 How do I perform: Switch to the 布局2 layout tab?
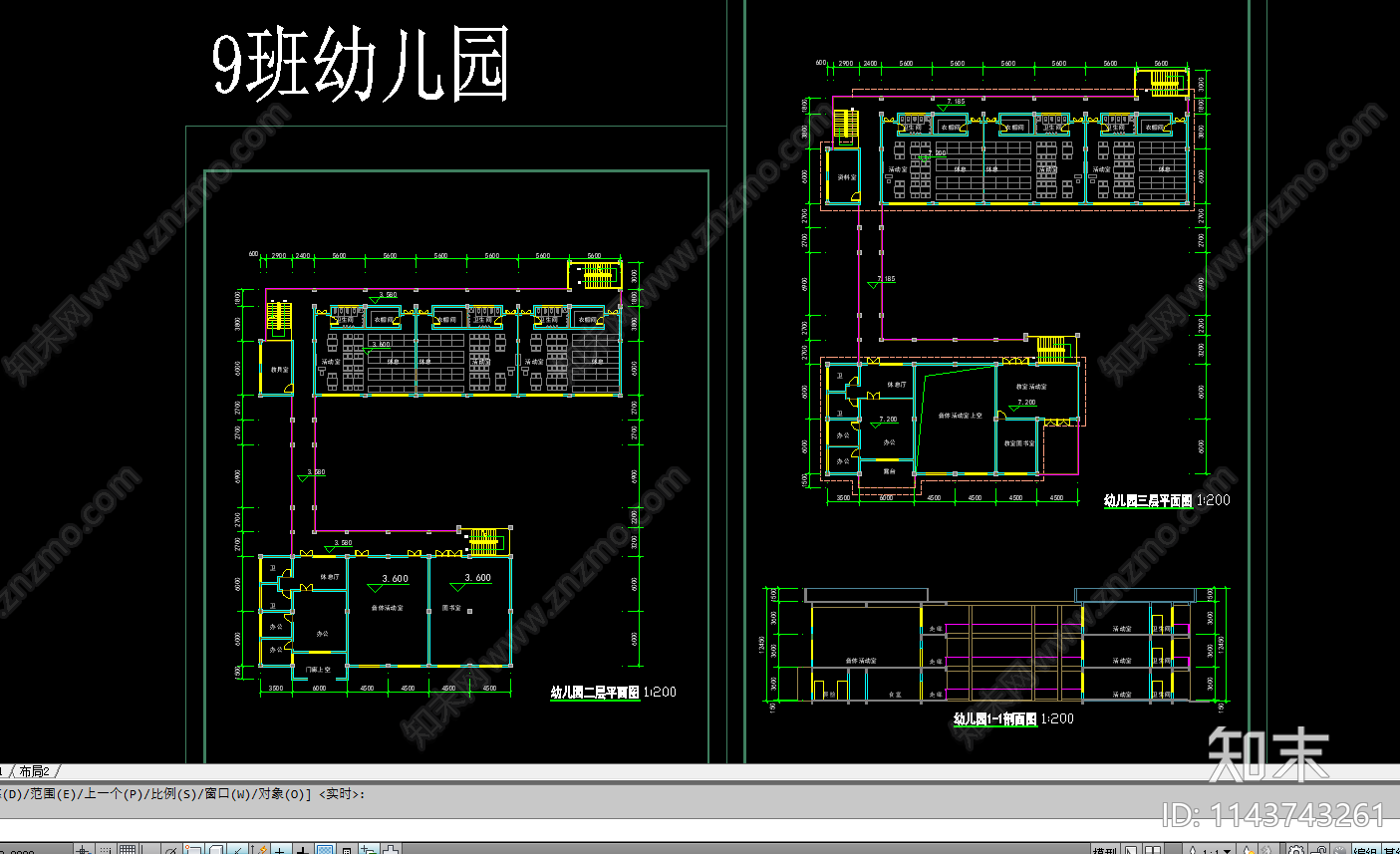pyautogui.click(x=33, y=771)
